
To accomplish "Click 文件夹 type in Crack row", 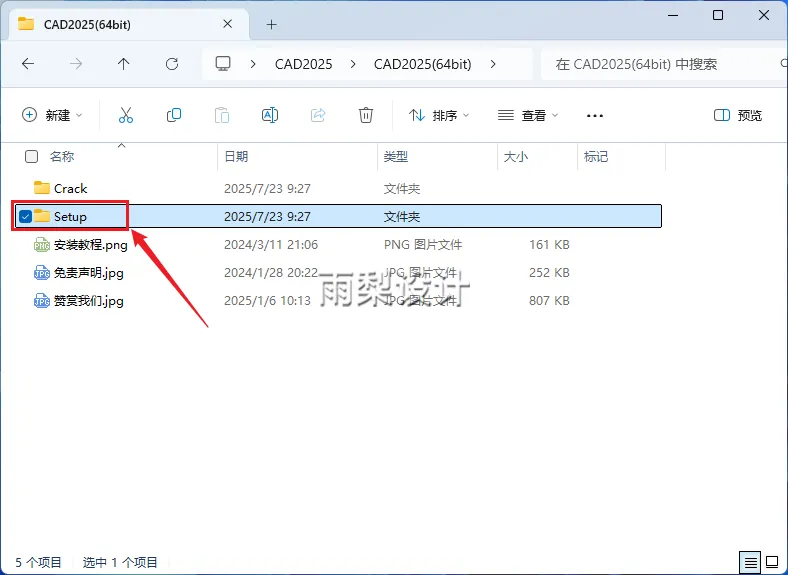I will click(402, 188).
